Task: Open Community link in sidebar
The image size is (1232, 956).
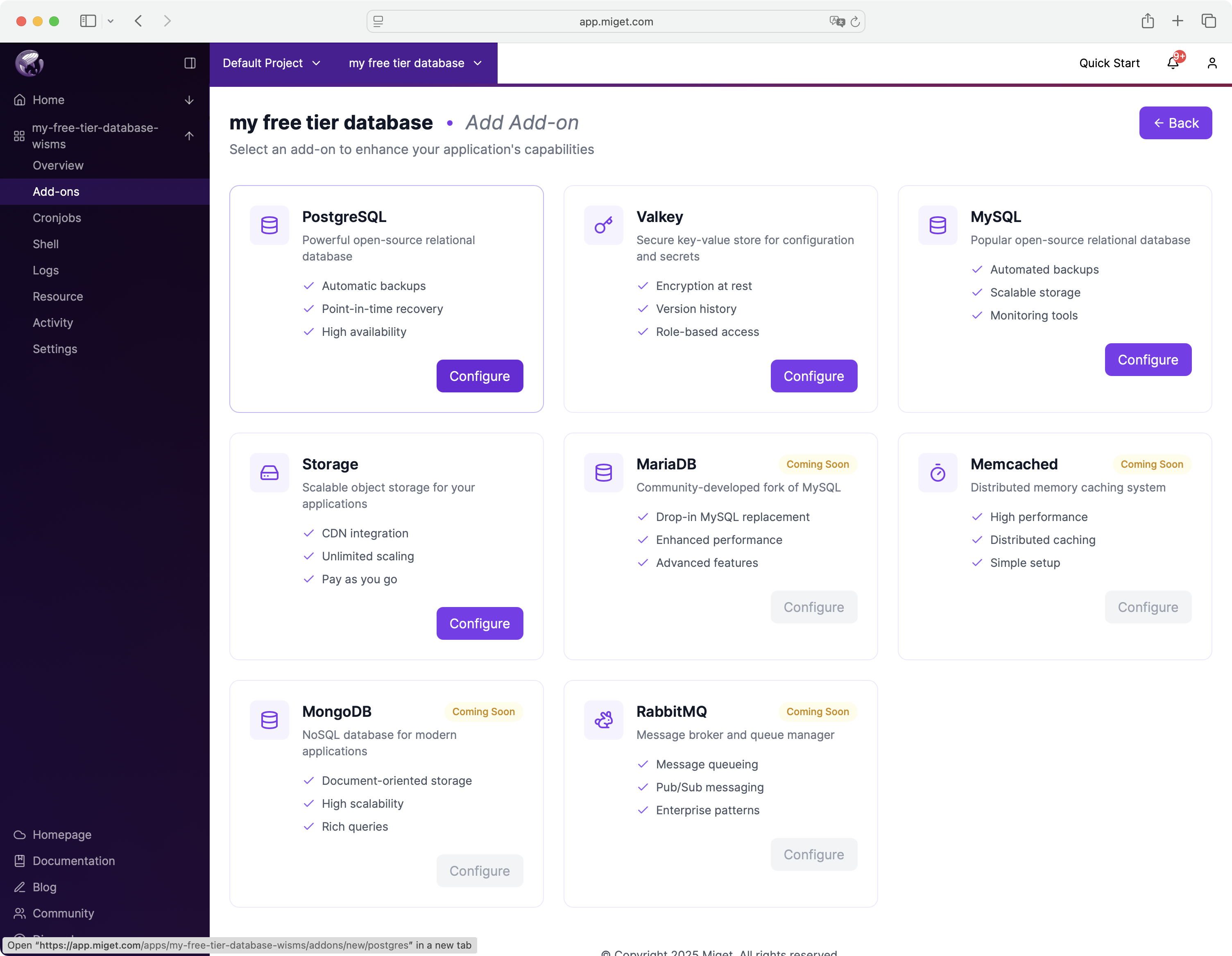Action: coord(63,913)
